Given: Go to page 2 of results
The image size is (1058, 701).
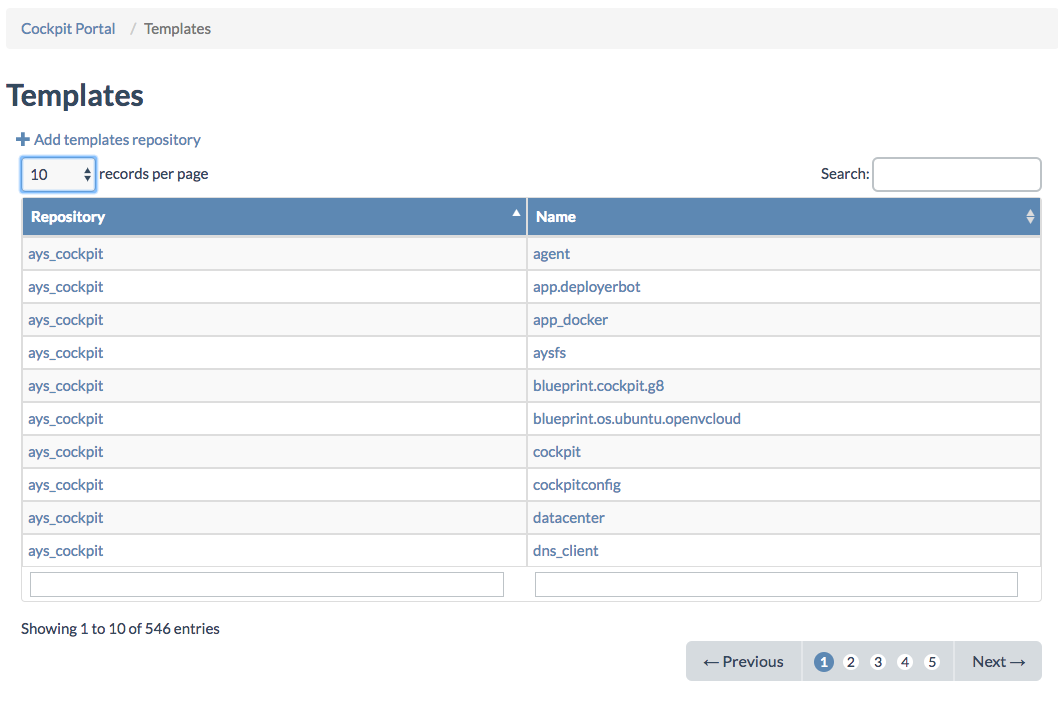Looking at the screenshot, I should pyautogui.click(x=851, y=662).
